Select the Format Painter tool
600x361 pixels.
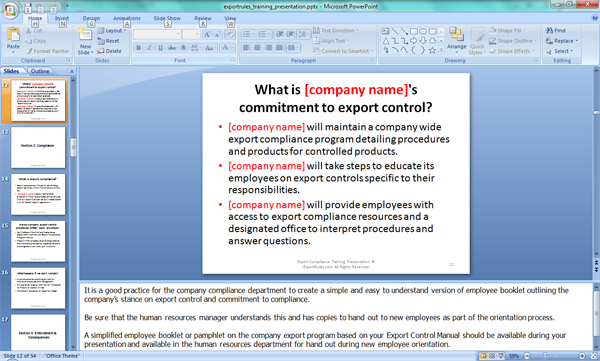point(47,51)
